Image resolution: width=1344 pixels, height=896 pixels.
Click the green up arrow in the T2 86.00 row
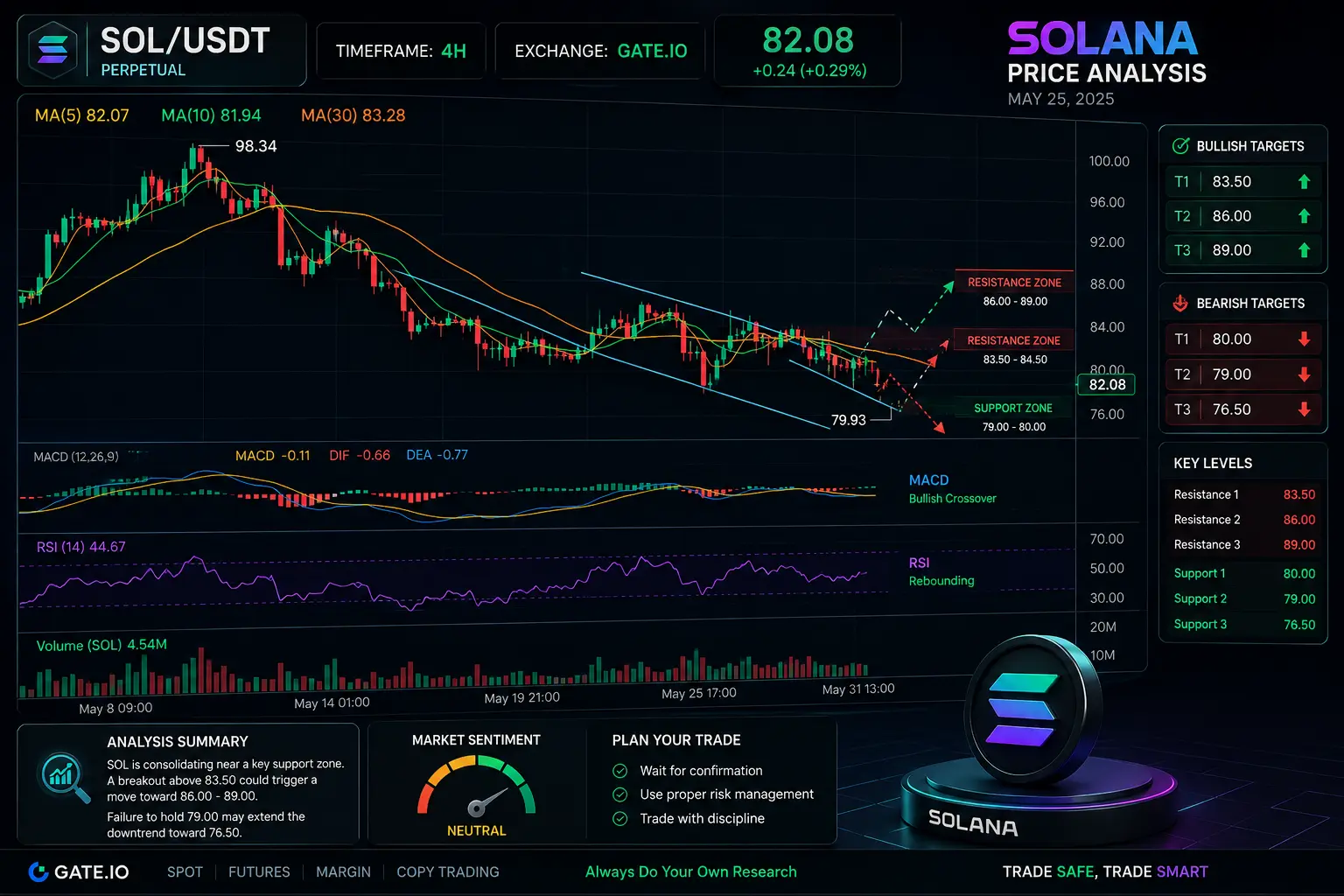tap(1304, 215)
